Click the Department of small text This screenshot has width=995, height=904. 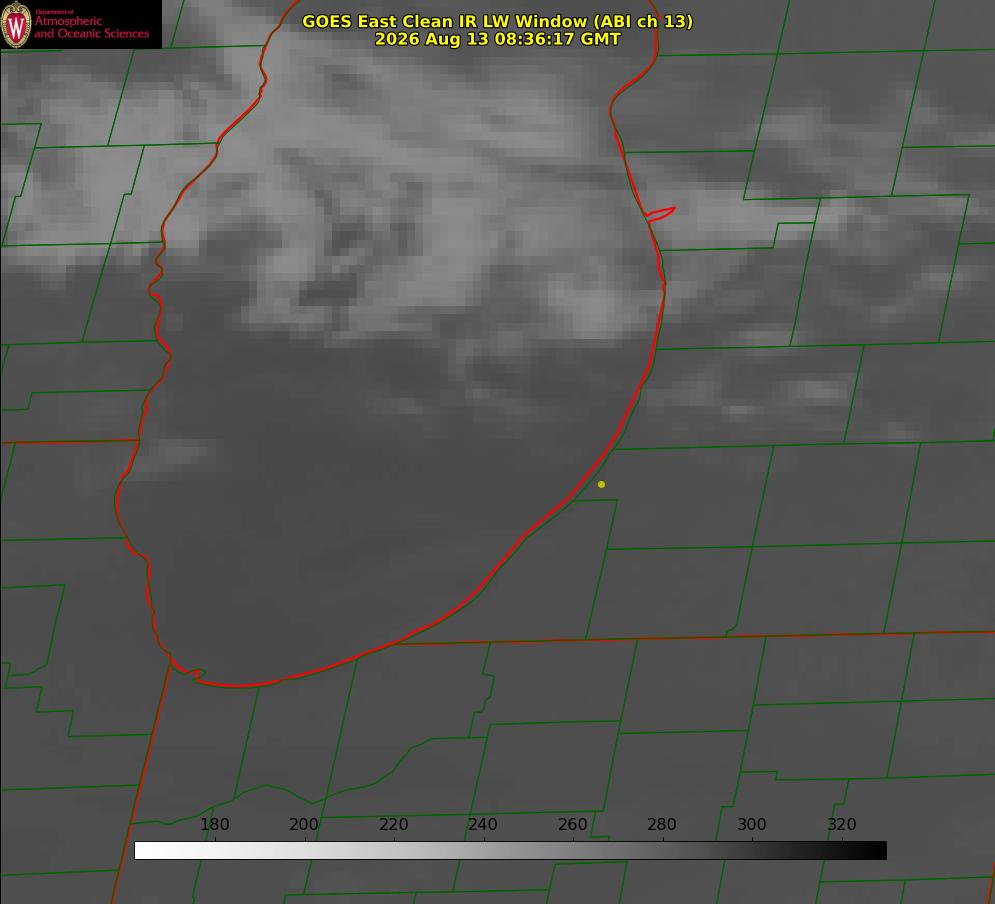point(54,12)
